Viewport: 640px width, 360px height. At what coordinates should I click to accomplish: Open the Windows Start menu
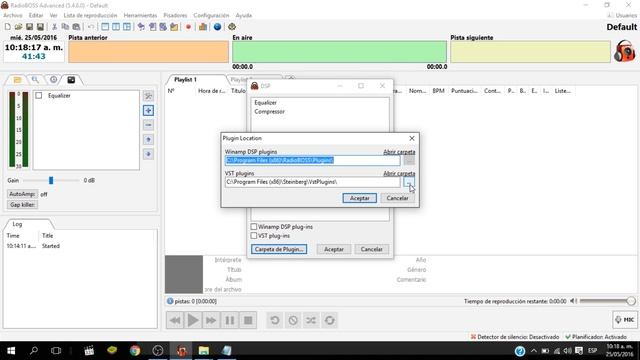(x=11, y=351)
